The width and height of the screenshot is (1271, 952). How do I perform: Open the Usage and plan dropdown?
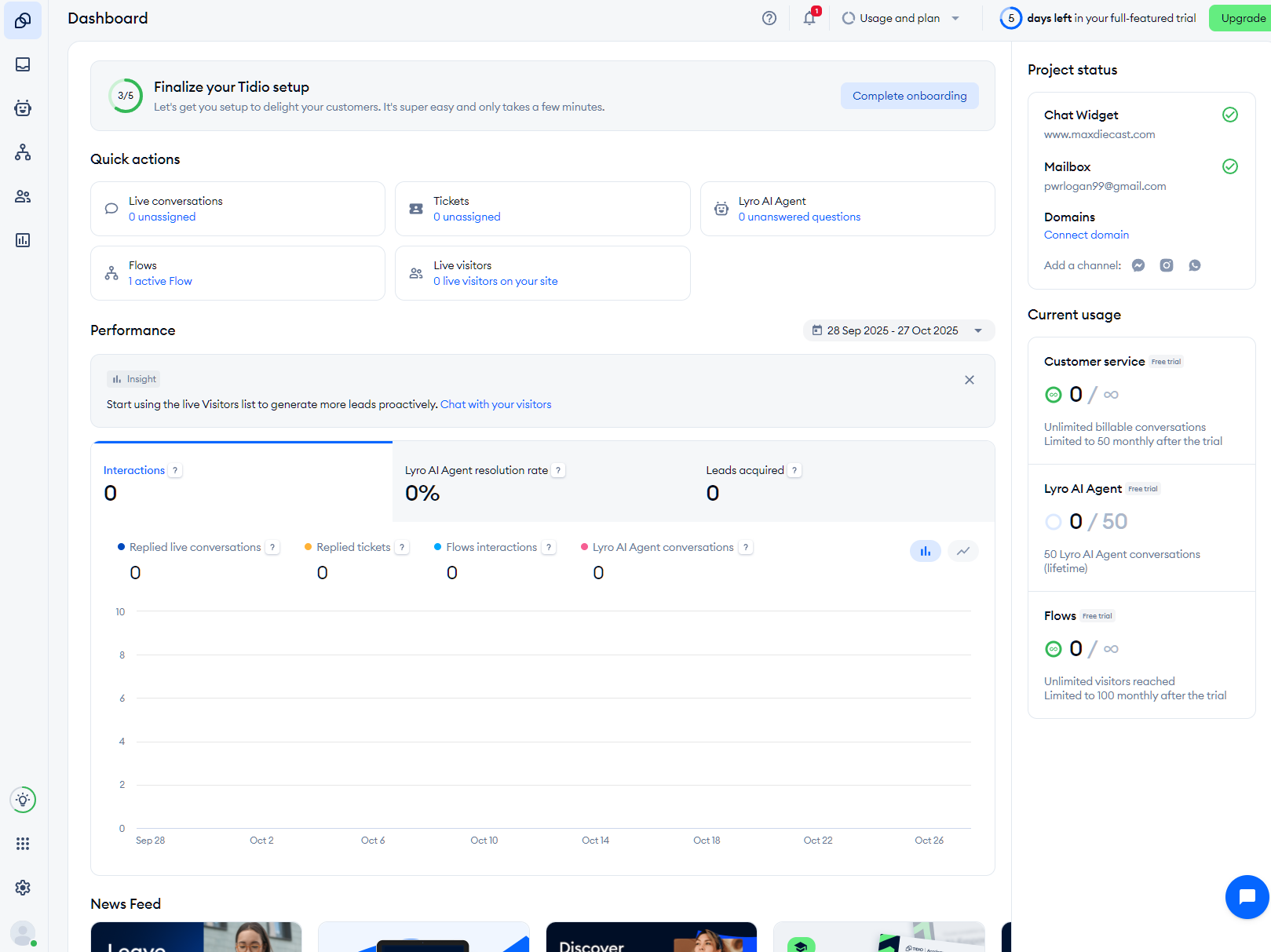900,17
